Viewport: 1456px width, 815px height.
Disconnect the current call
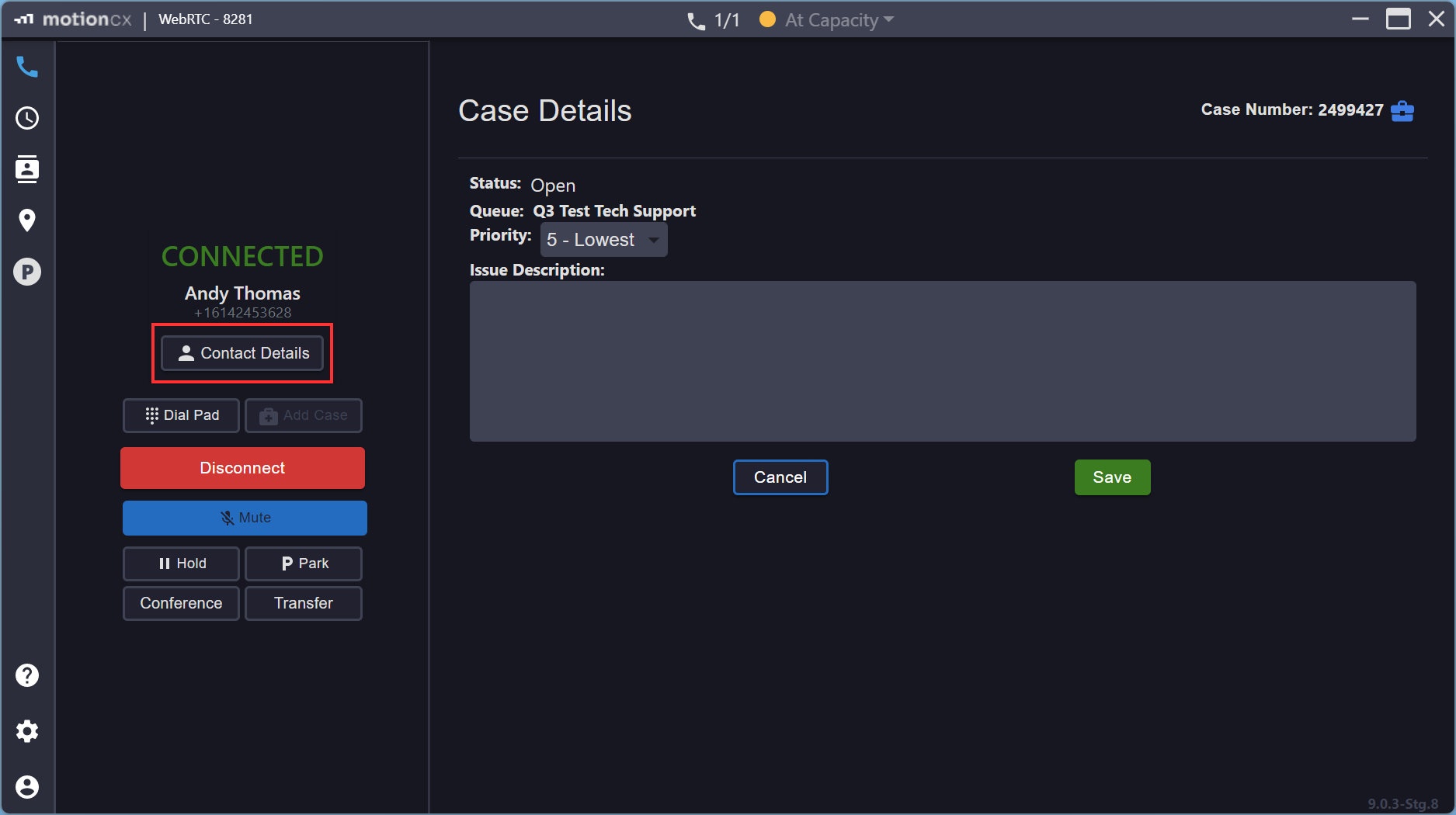click(x=242, y=468)
